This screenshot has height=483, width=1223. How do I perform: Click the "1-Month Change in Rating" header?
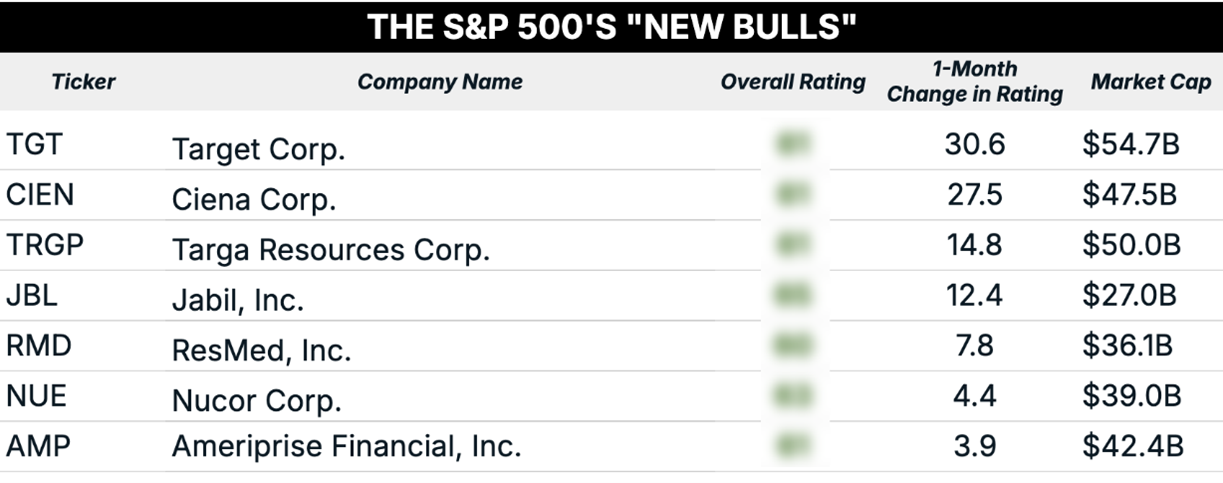(975, 82)
